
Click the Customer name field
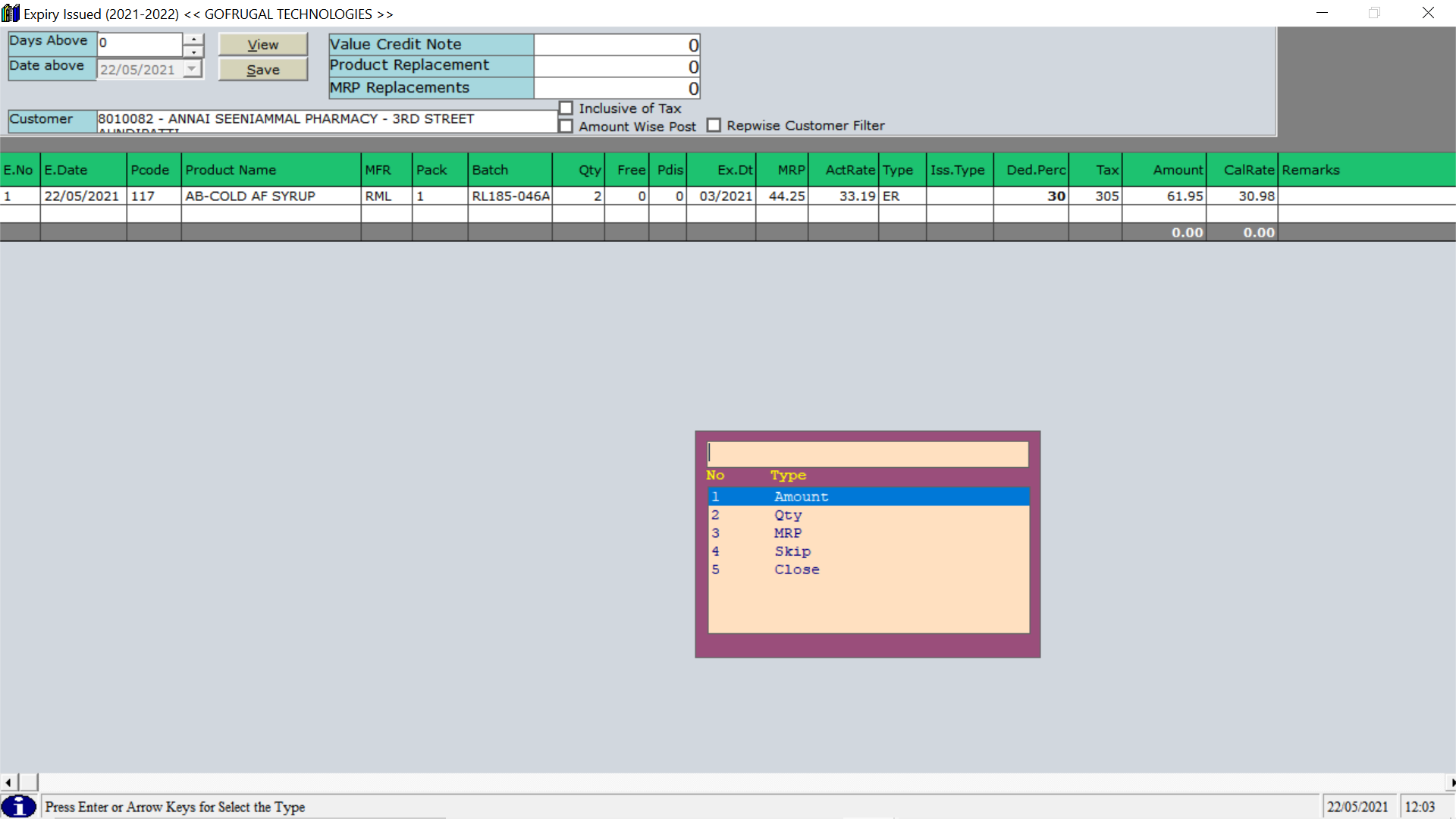(x=326, y=120)
